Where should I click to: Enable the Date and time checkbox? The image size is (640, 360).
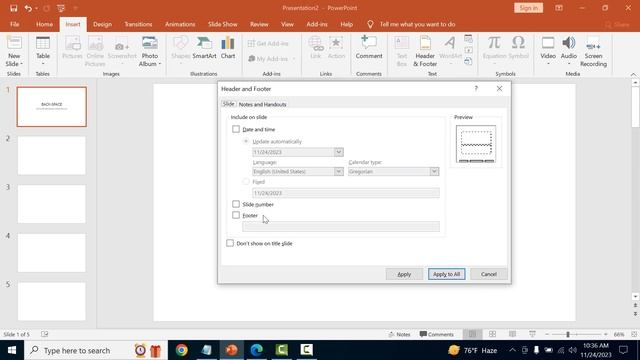pyautogui.click(x=236, y=129)
